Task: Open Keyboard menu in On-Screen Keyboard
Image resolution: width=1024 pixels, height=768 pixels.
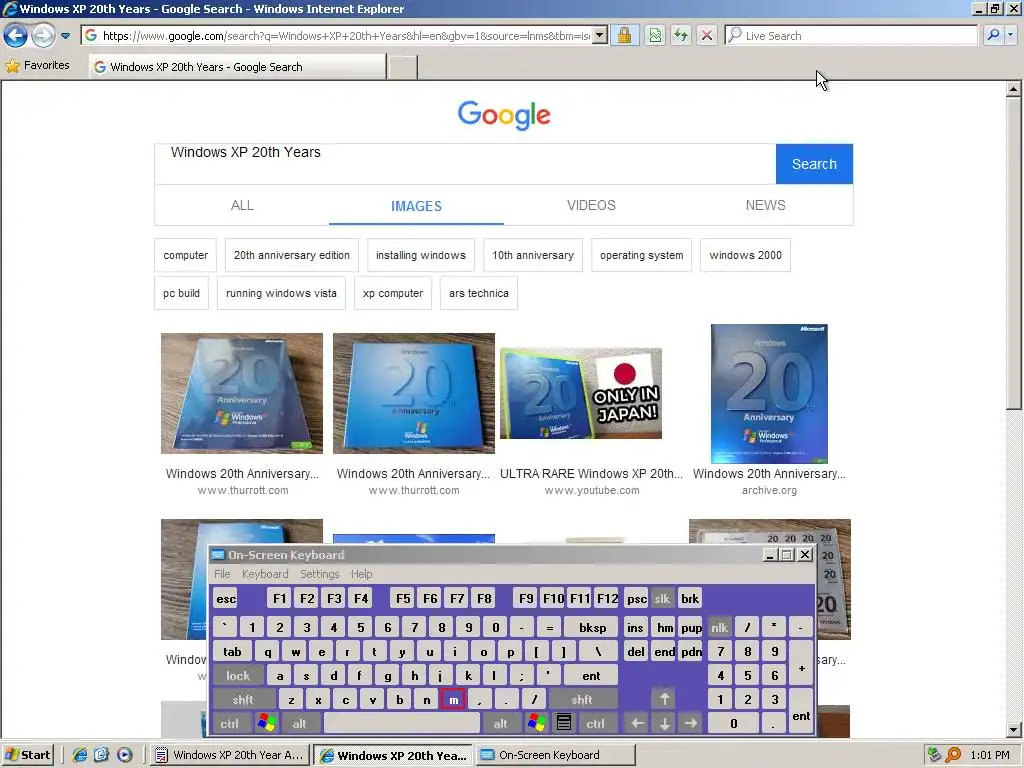Action: coord(264,574)
